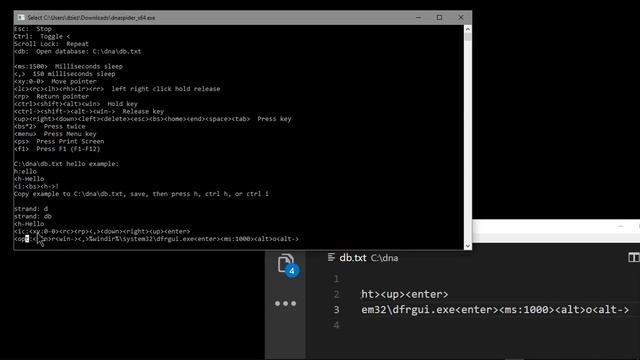Screen dimensions: 640x360
Task: Click the console line '<menu> Press Menu key'
Action: (x=55, y=134)
